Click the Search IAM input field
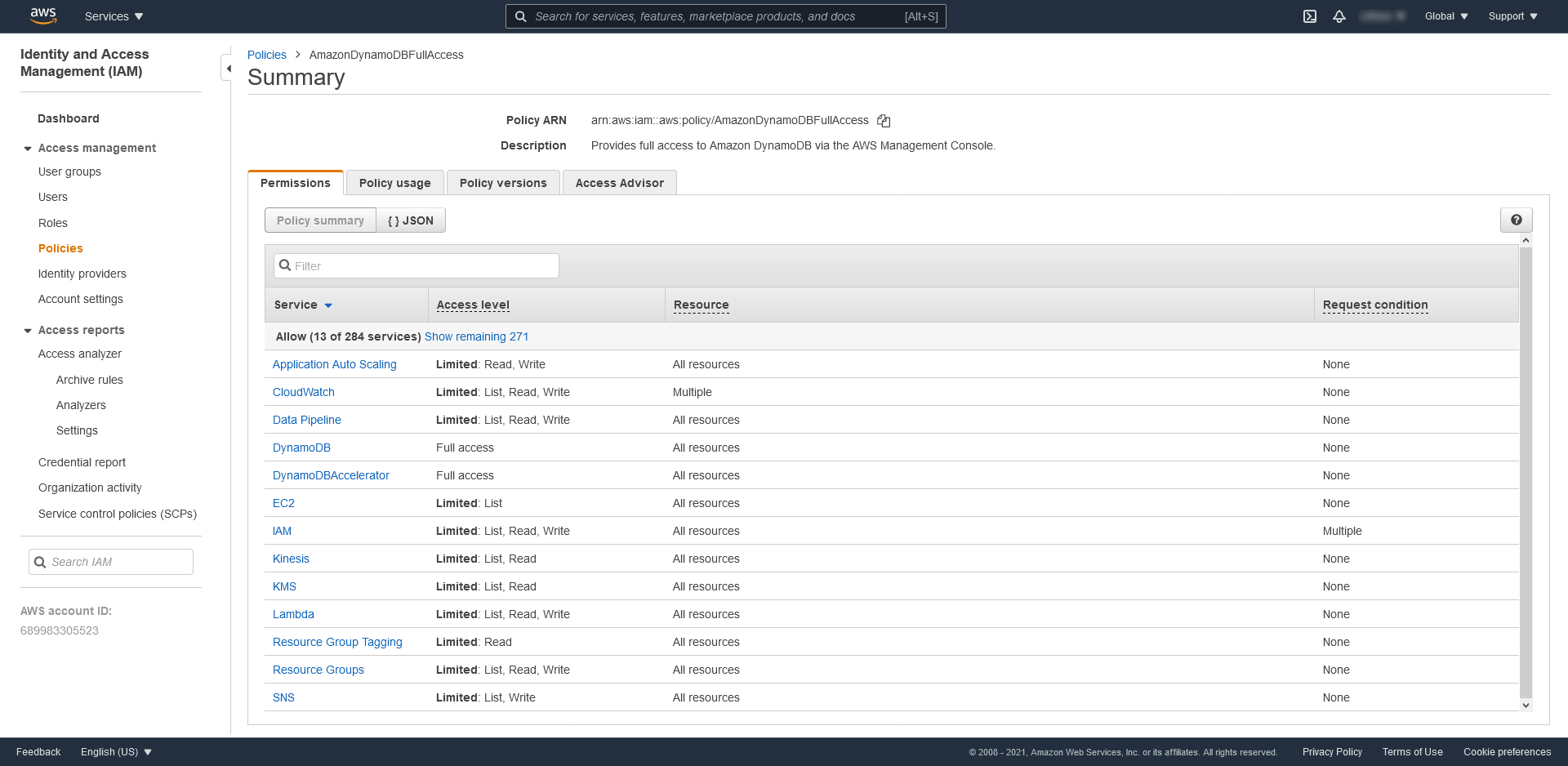The image size is (1568, 766). 111,562
